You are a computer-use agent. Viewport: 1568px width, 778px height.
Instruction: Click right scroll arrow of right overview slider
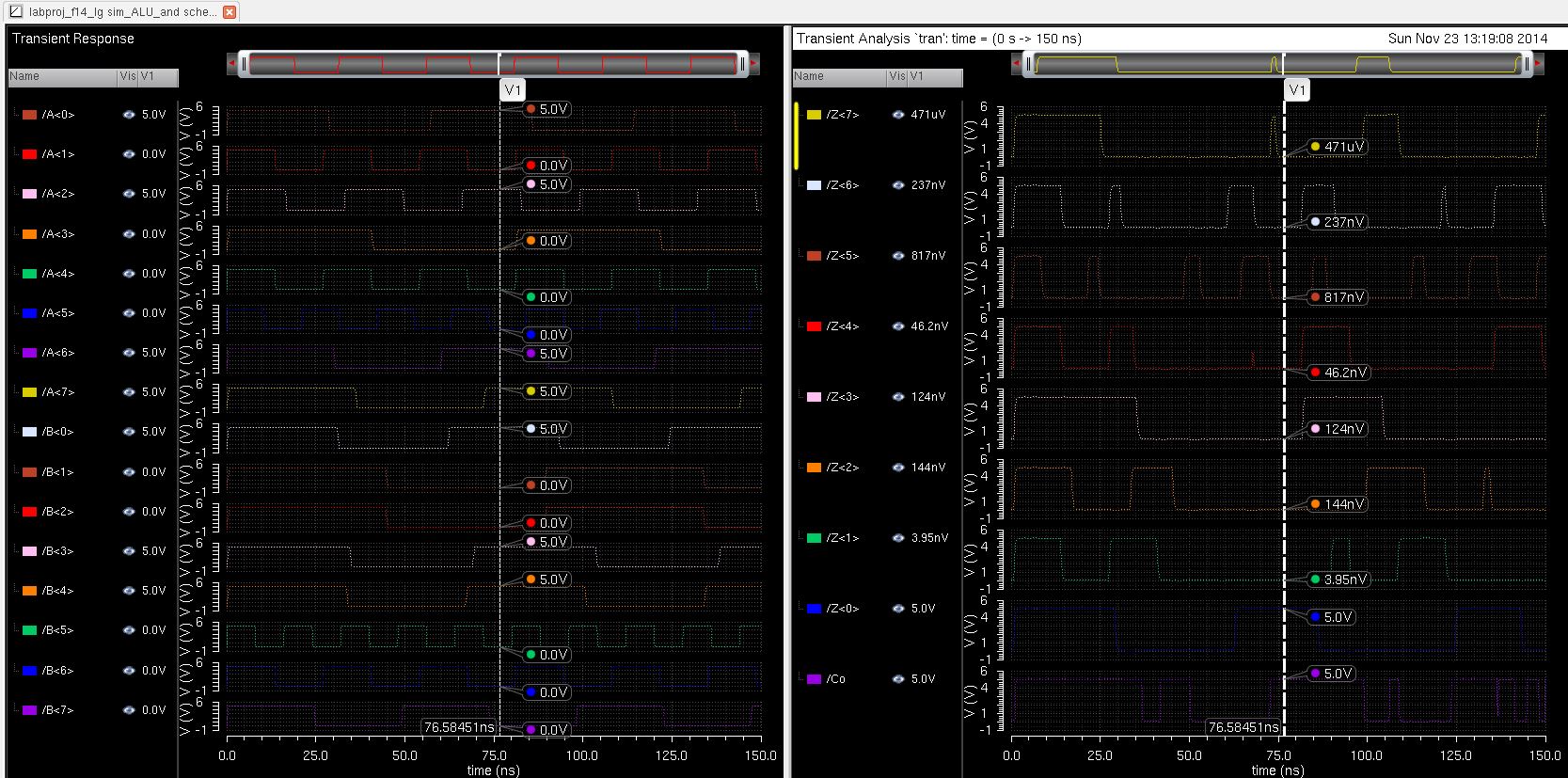[1538, 64]
